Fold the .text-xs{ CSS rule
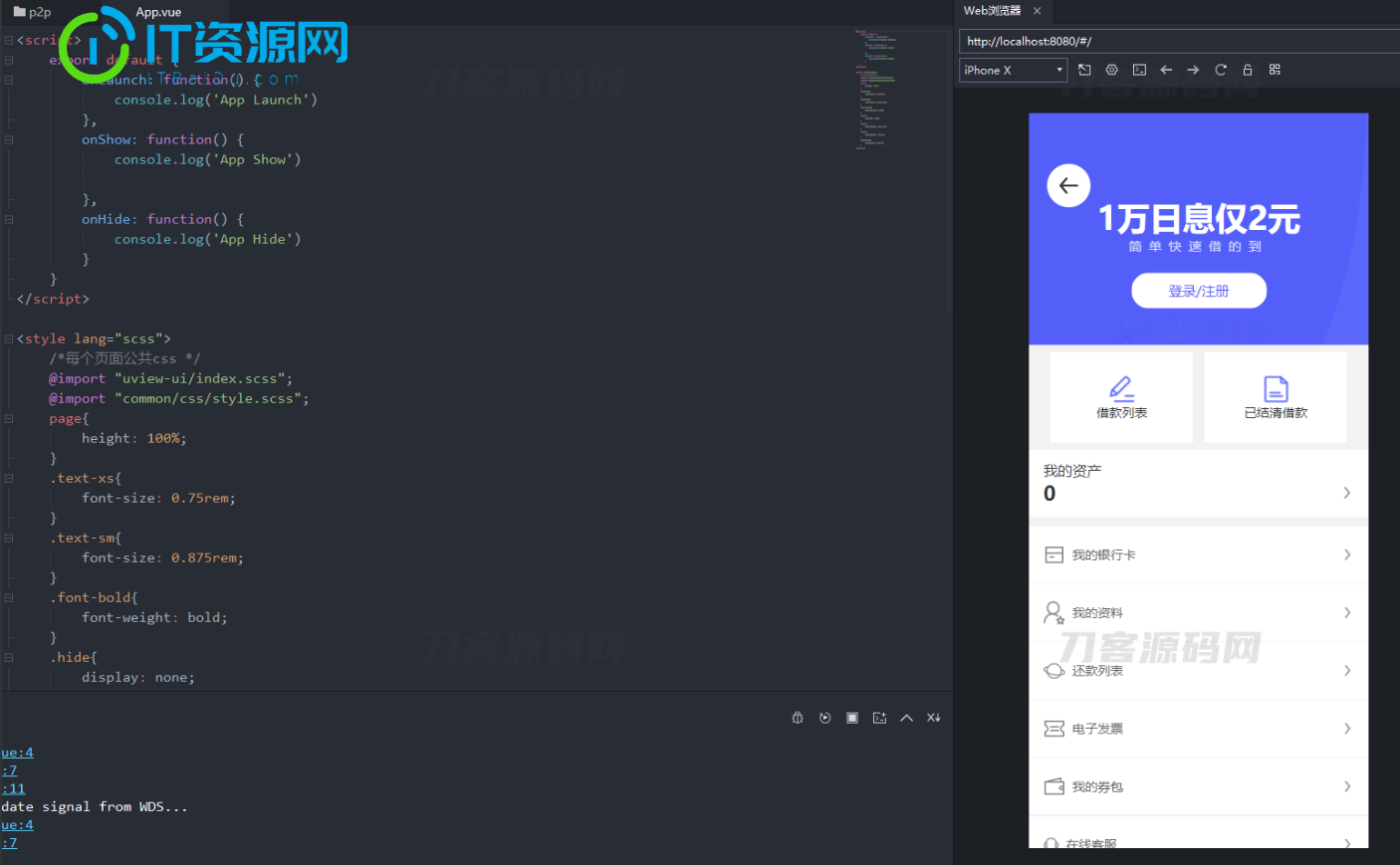The image size is (1400, 865). point(9,478)
